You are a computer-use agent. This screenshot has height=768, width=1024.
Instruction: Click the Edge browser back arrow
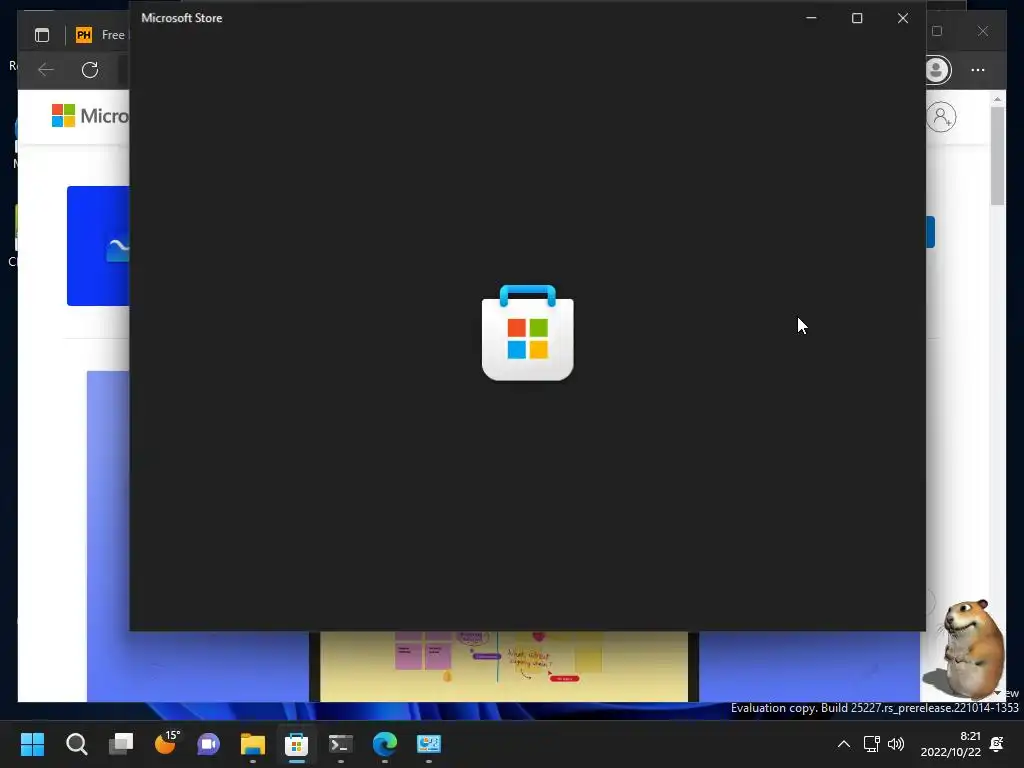click(x=46, y=70)
